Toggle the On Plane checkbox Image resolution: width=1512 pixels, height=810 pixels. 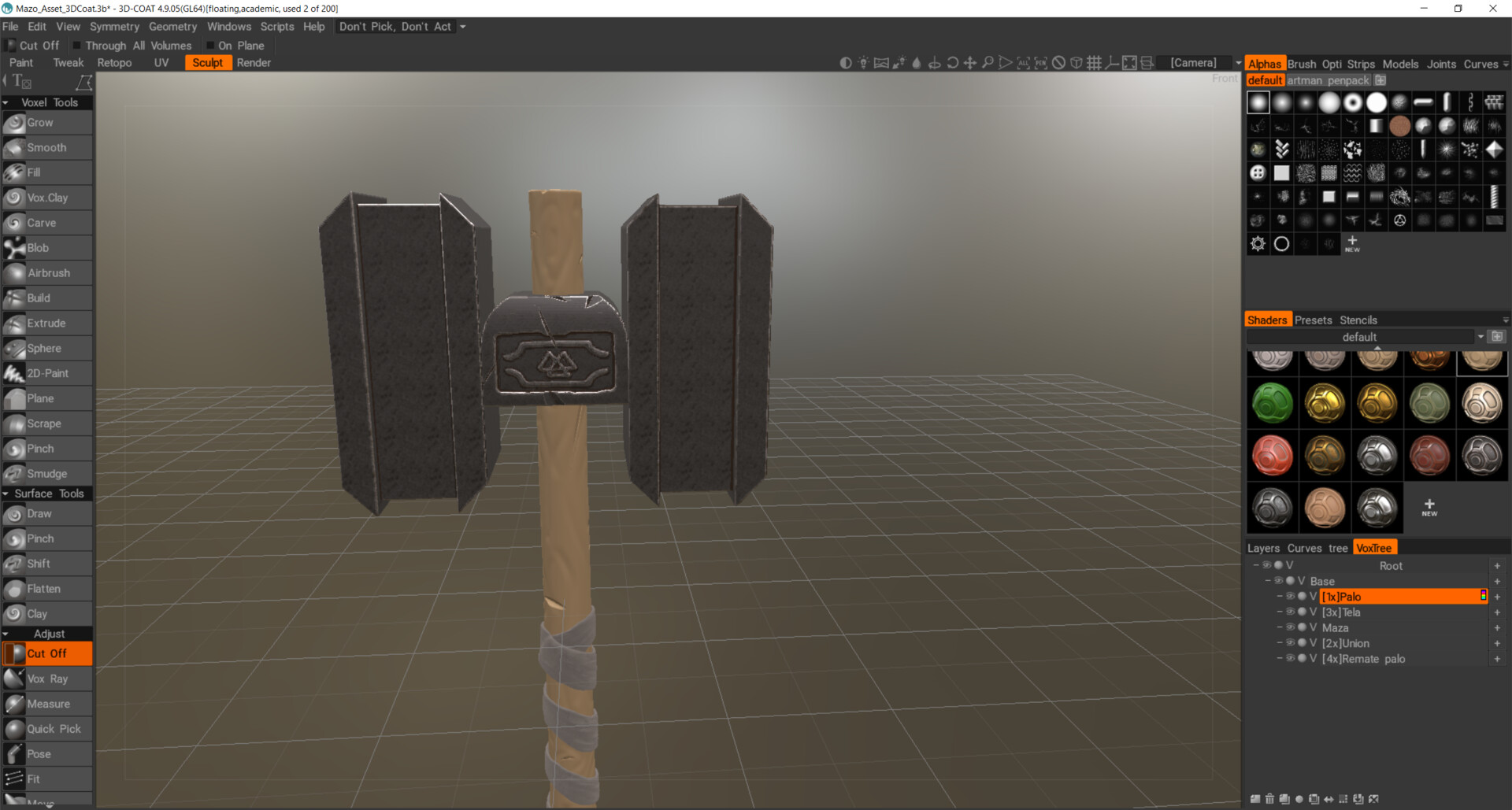click(x=210, y=46)
